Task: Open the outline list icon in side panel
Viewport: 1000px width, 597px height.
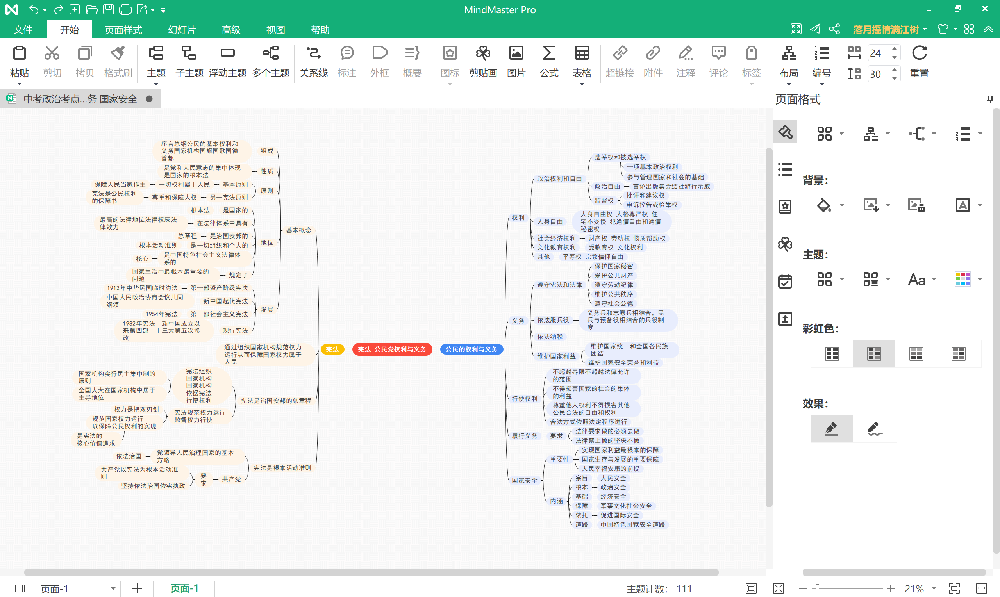Action: pyautogui.click(x=785, y=169)
